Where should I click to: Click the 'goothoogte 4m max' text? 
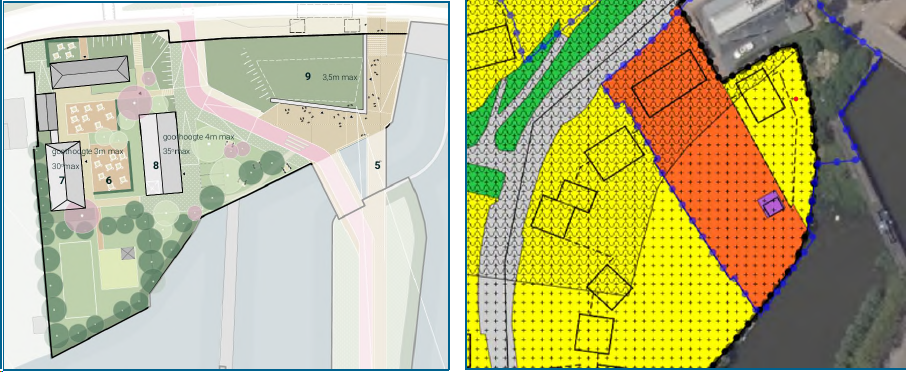coord(198,137)
